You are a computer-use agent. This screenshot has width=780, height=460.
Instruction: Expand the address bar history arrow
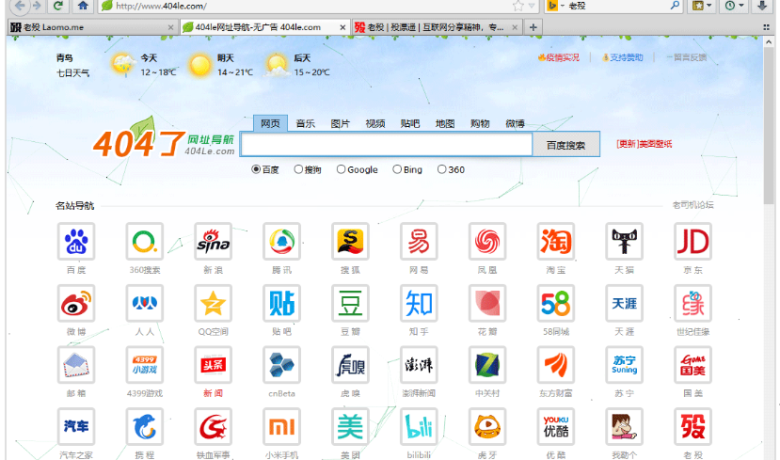pyautogui.click(x=531, y=6)
